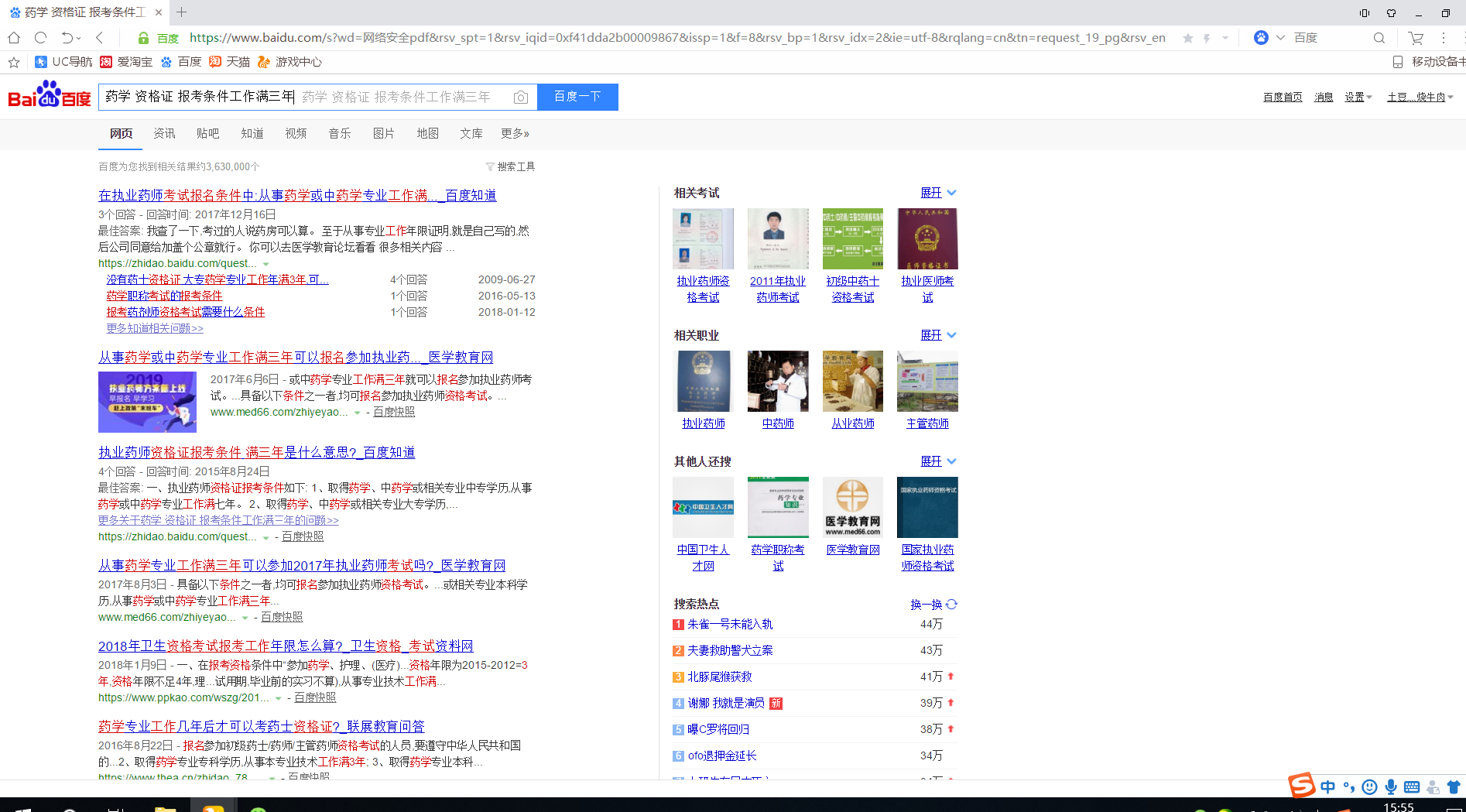The width and height of the screenshot is (1466, 812).
Task: Expand the 其他人还搜 section with 展开
Action: point(938,461)
